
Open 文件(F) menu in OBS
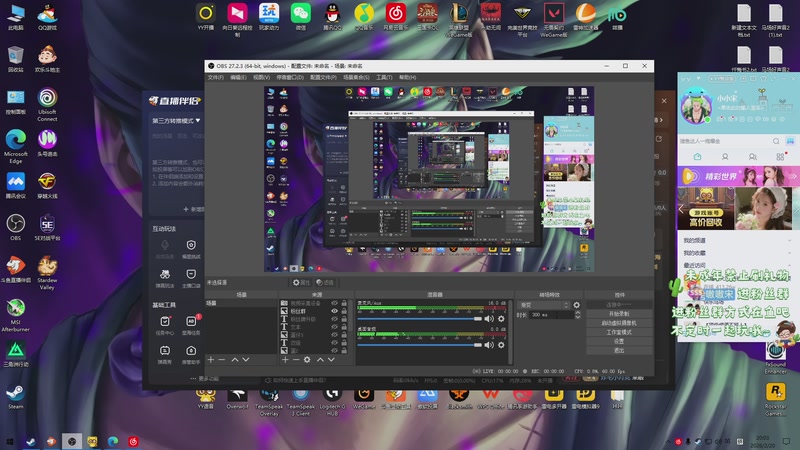point(215,78)
